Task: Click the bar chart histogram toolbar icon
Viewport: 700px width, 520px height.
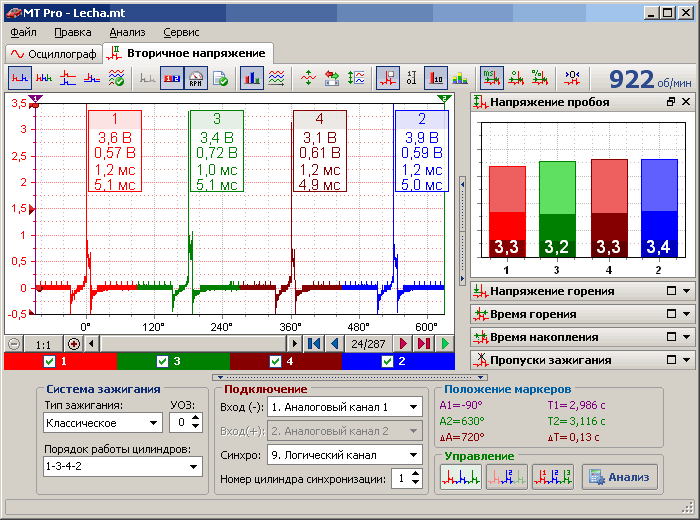Action: 251,77
